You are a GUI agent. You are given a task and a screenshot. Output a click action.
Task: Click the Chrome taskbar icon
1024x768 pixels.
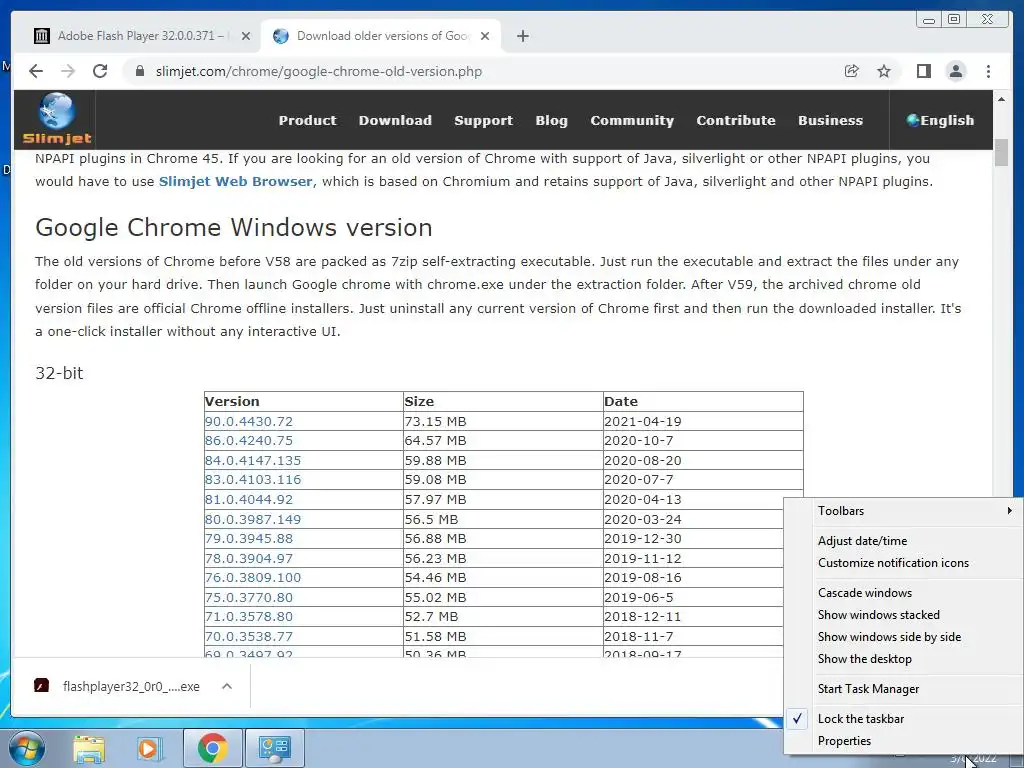tap(212, 748)
